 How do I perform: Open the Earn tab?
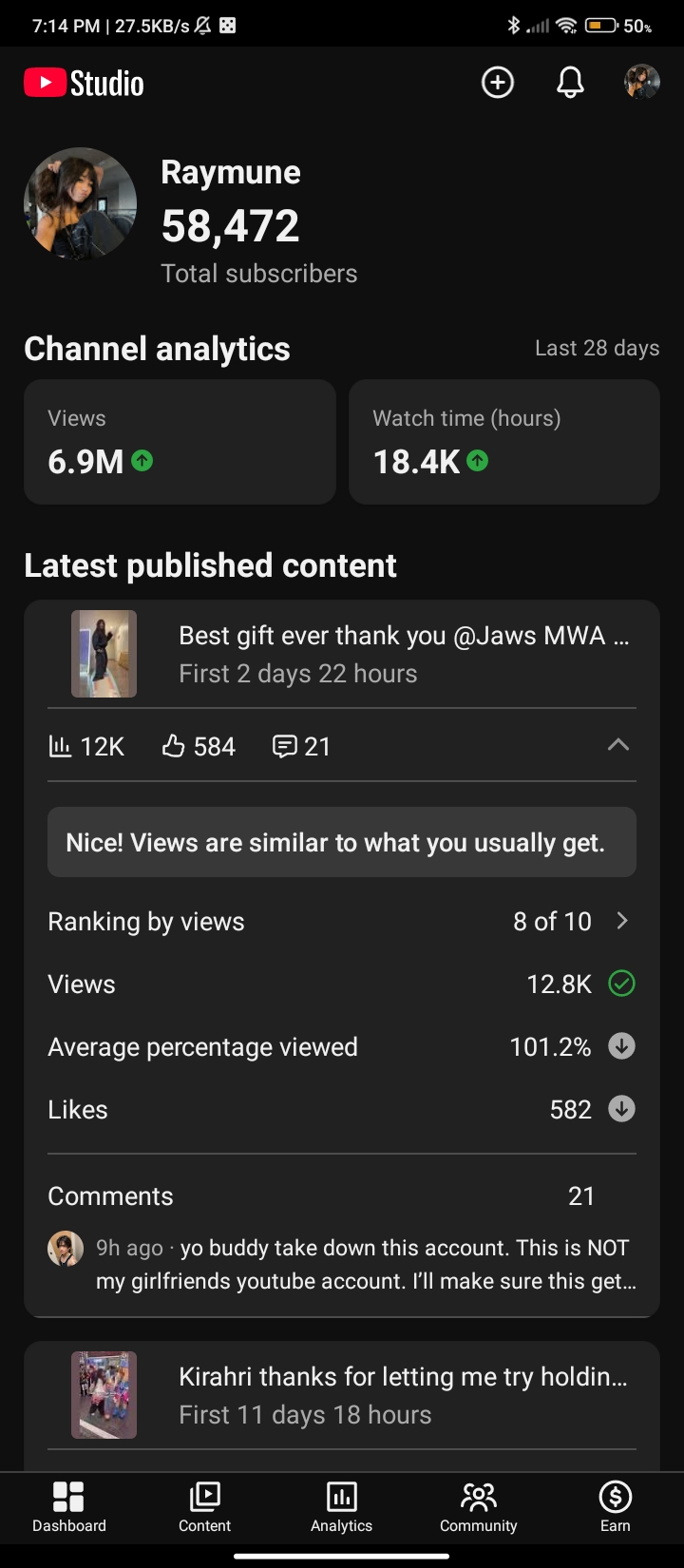pyautogui.click(x=616, y=1507)
